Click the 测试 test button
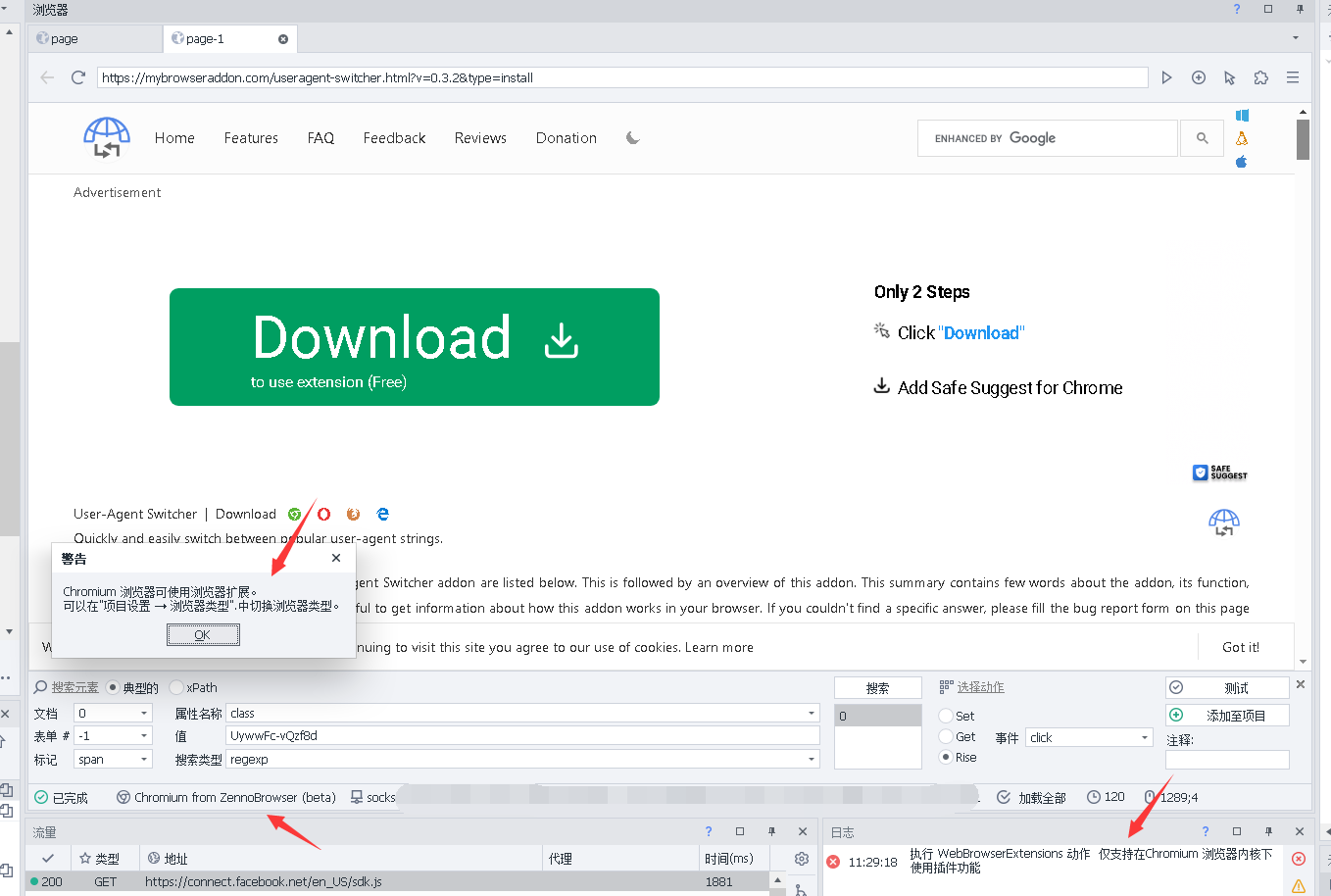Image resolution: width=1331 pixels, height=896 pixels. pyautogui.click(x=1227, y=688)
